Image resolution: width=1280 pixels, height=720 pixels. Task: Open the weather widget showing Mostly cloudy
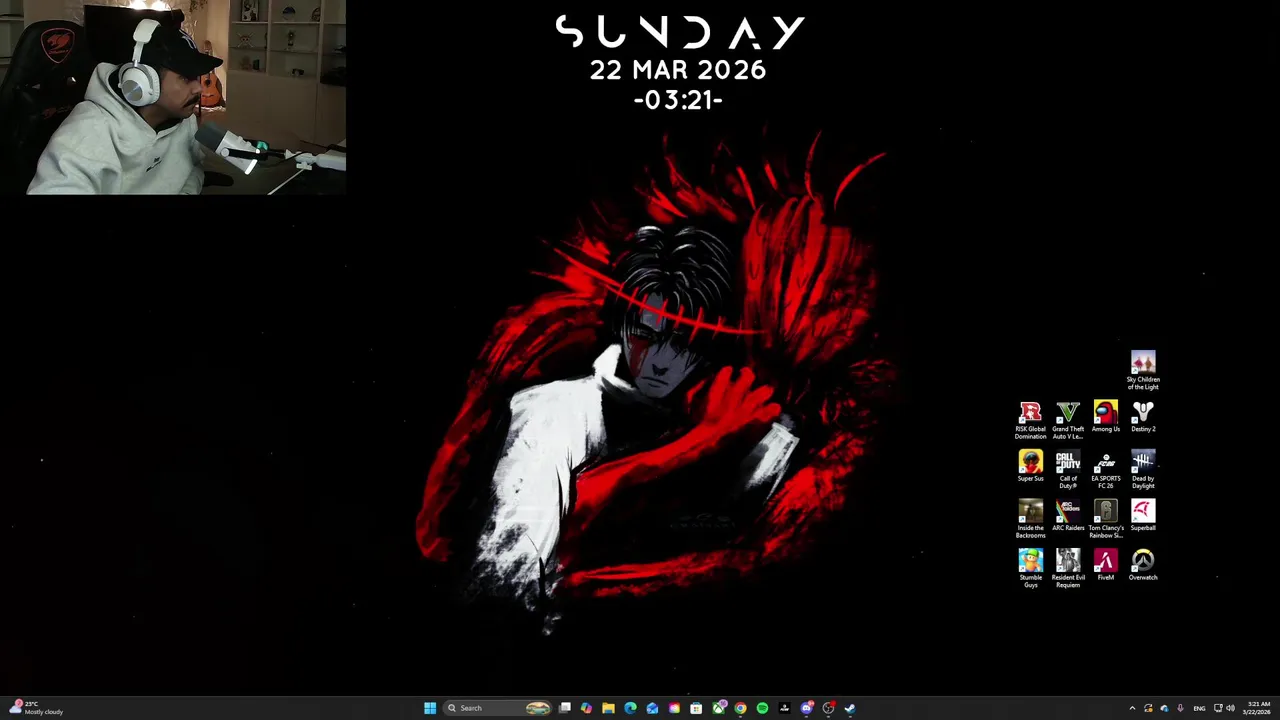coord(34,708)
